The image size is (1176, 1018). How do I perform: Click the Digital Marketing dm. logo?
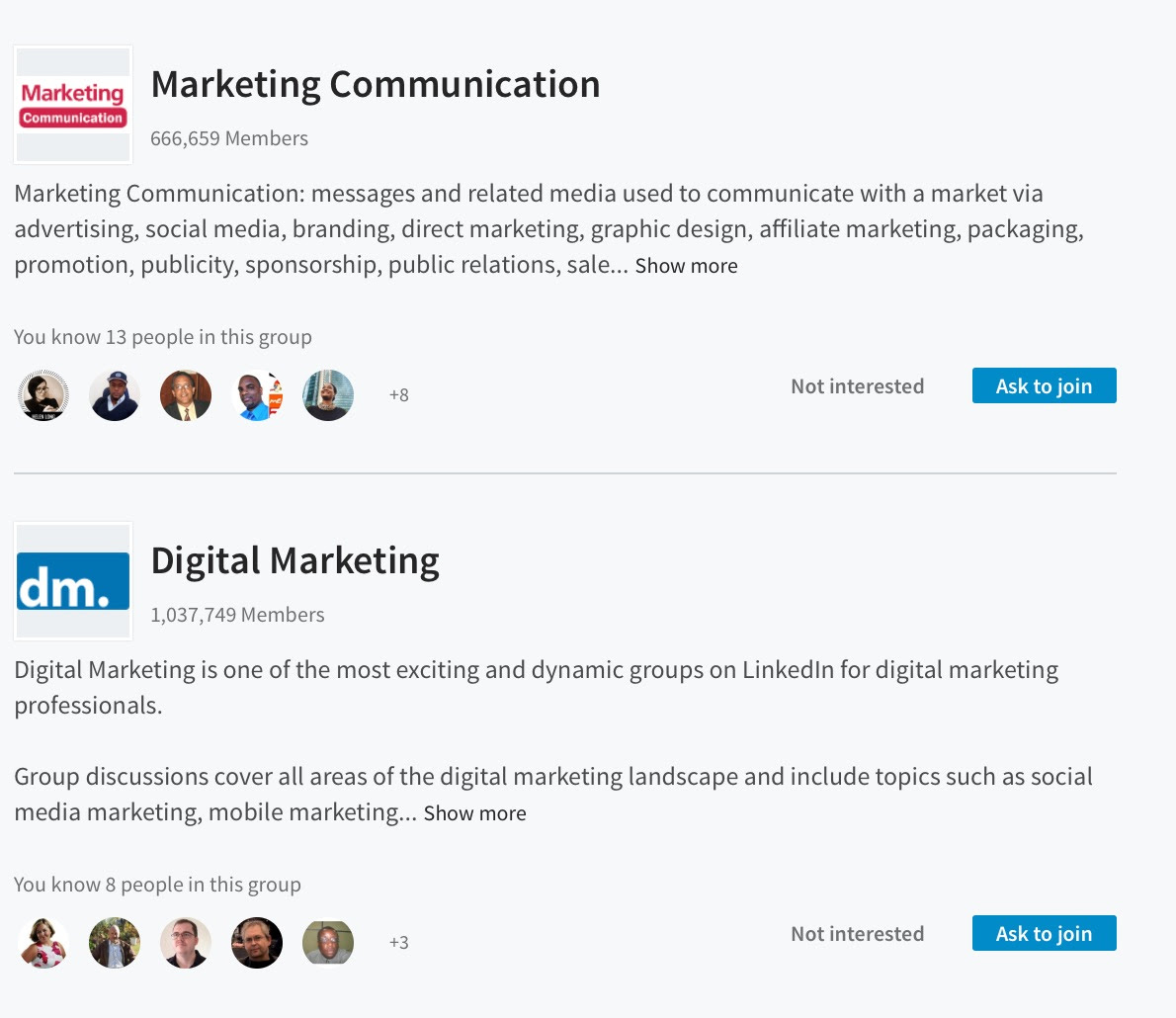tap(73, 581)
